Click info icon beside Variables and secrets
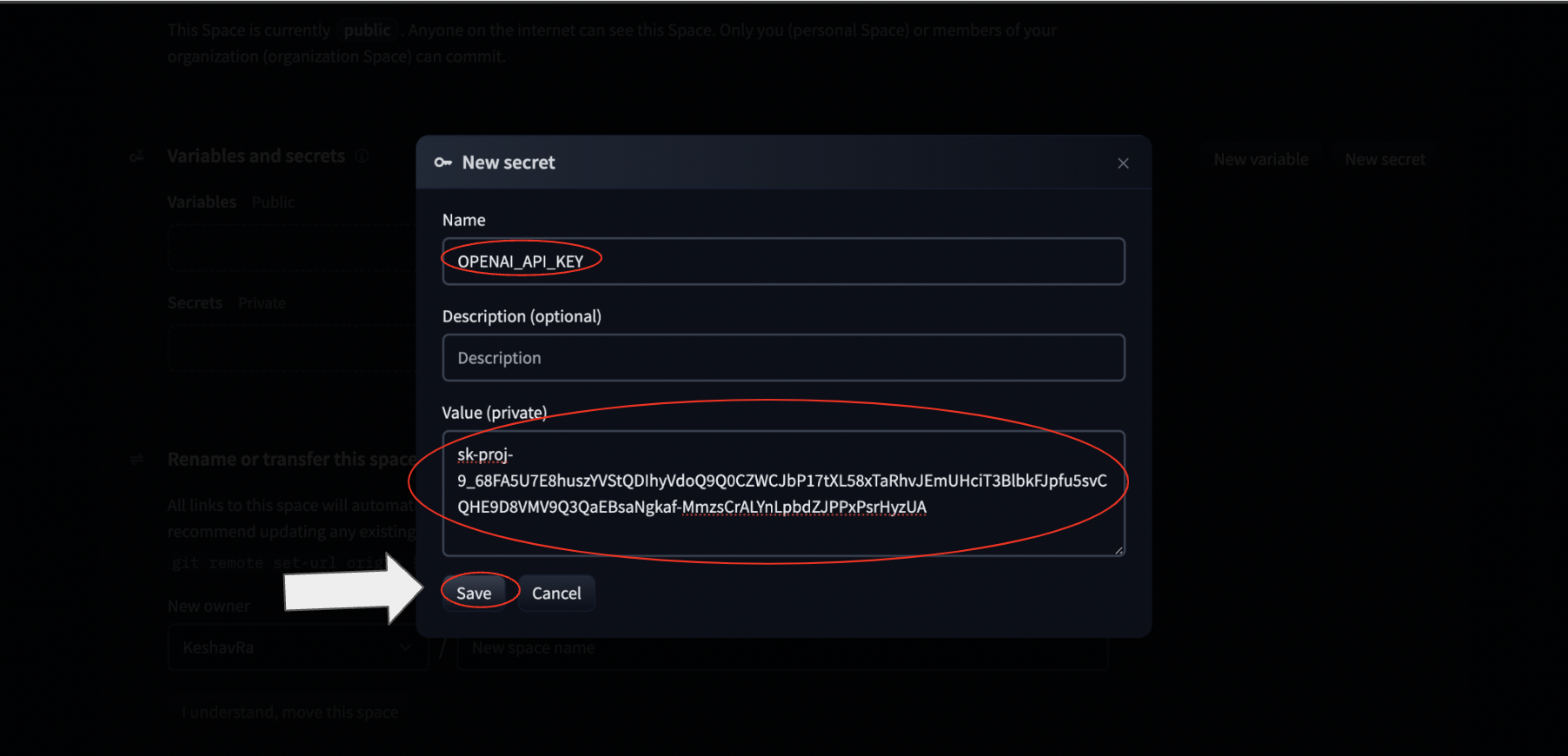 pyautogui.click(x=362, y=156)
